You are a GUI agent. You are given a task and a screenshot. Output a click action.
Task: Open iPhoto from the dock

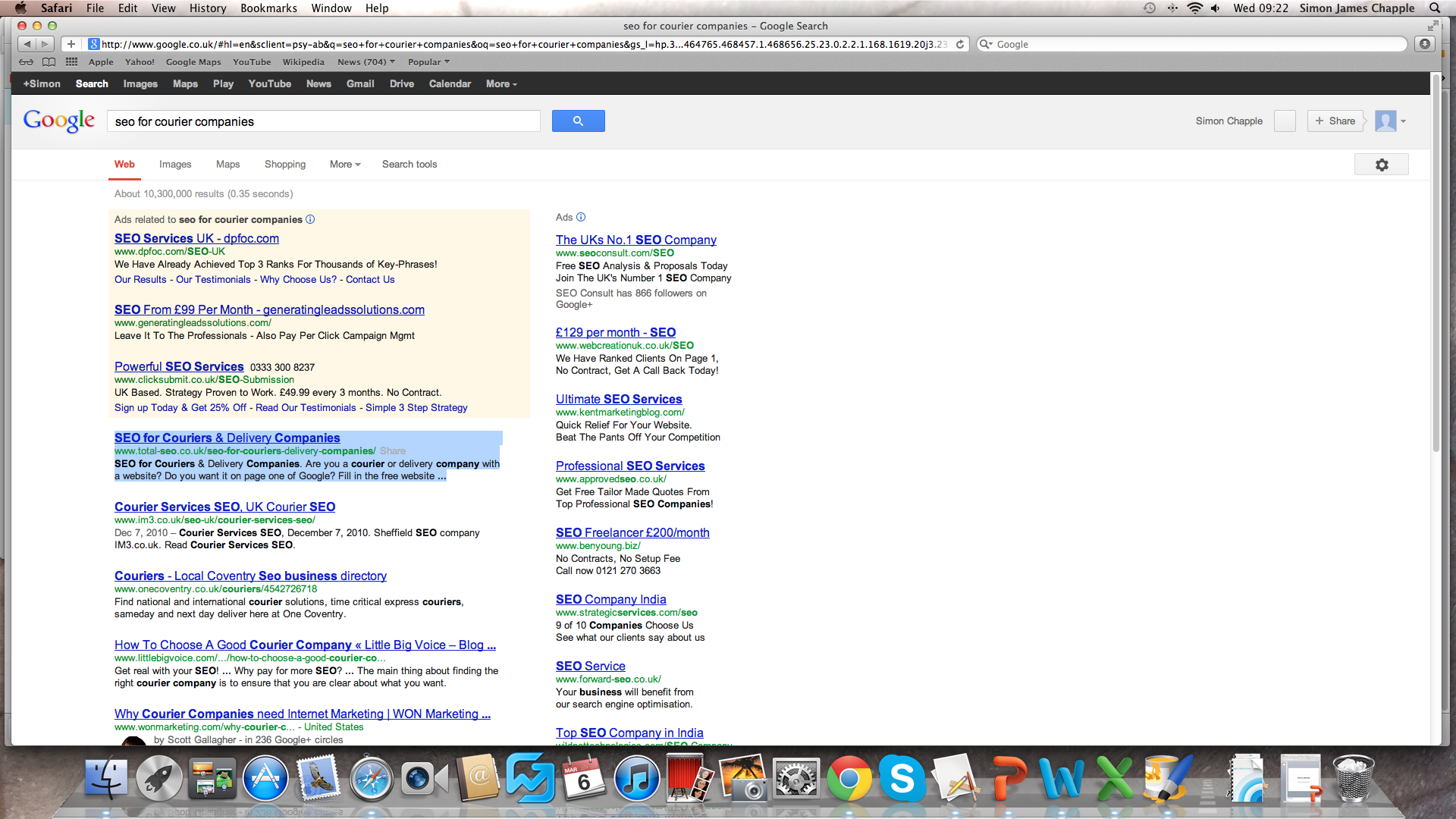pos(743,779)
